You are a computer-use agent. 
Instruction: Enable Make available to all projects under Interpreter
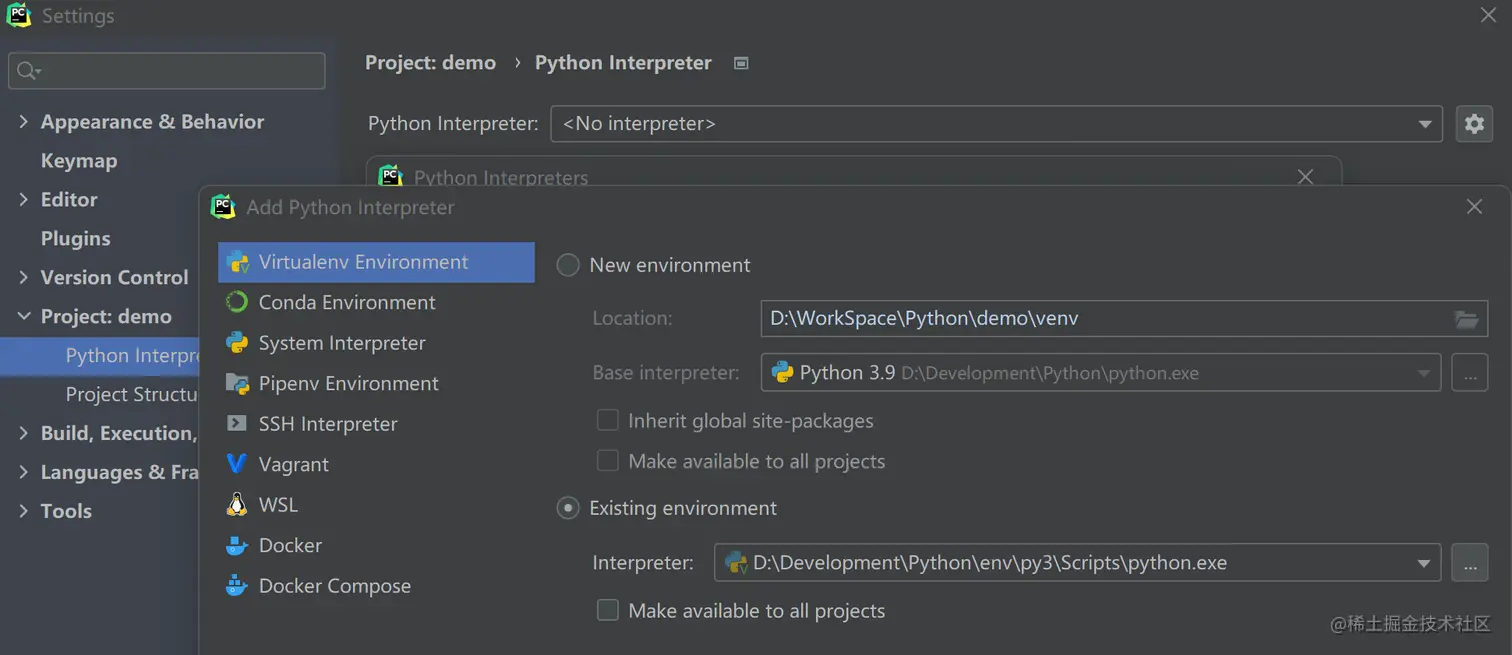click(x=608, y=610)
